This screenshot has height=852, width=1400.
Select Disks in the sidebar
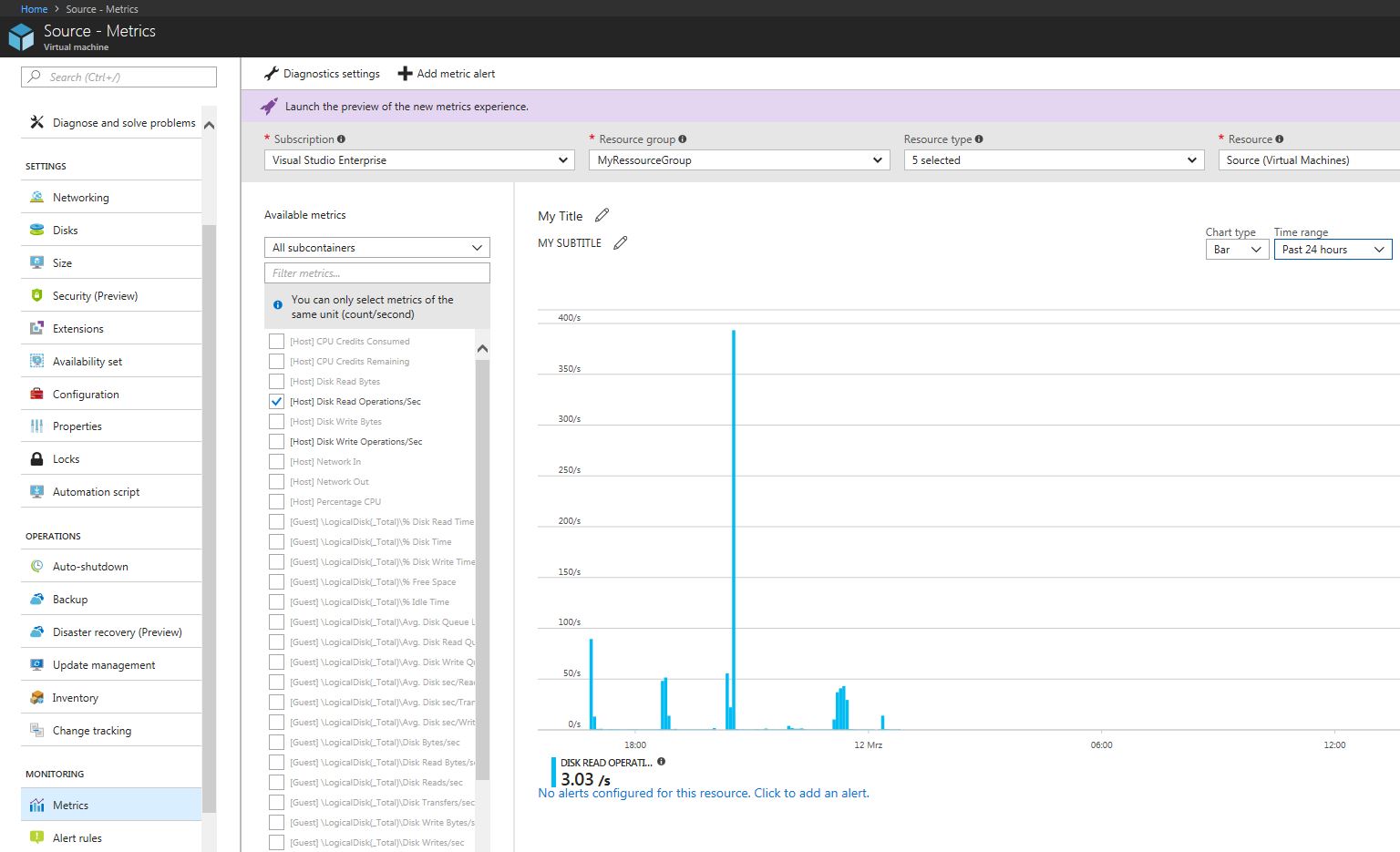pos(65,230)
